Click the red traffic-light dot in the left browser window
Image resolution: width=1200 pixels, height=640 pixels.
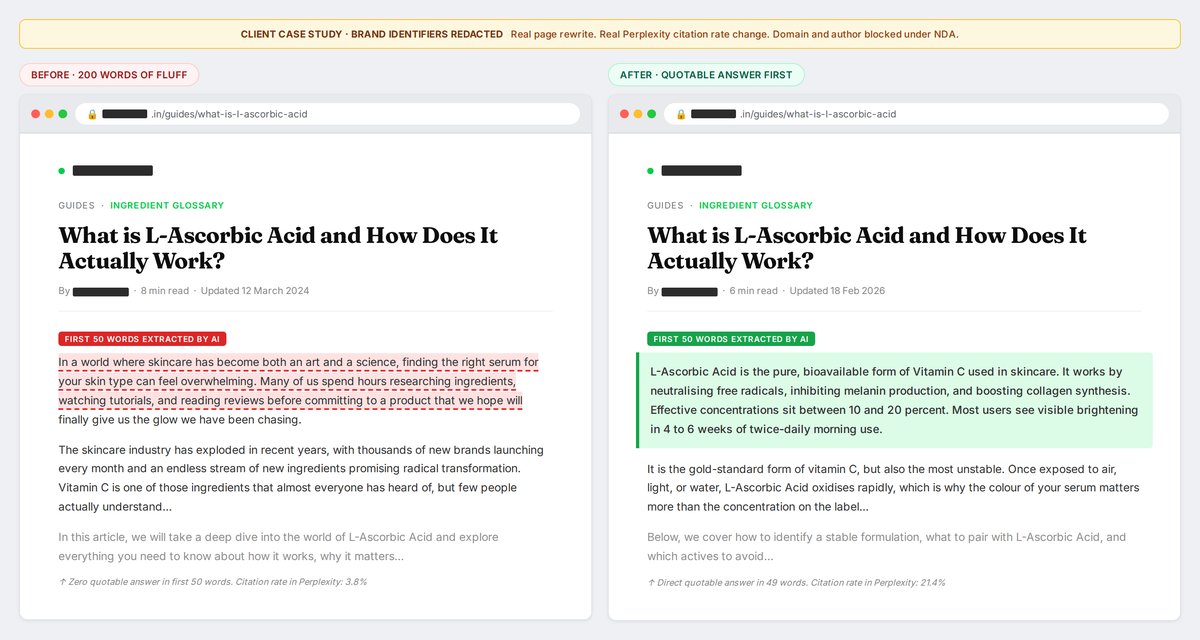[36, 114]
